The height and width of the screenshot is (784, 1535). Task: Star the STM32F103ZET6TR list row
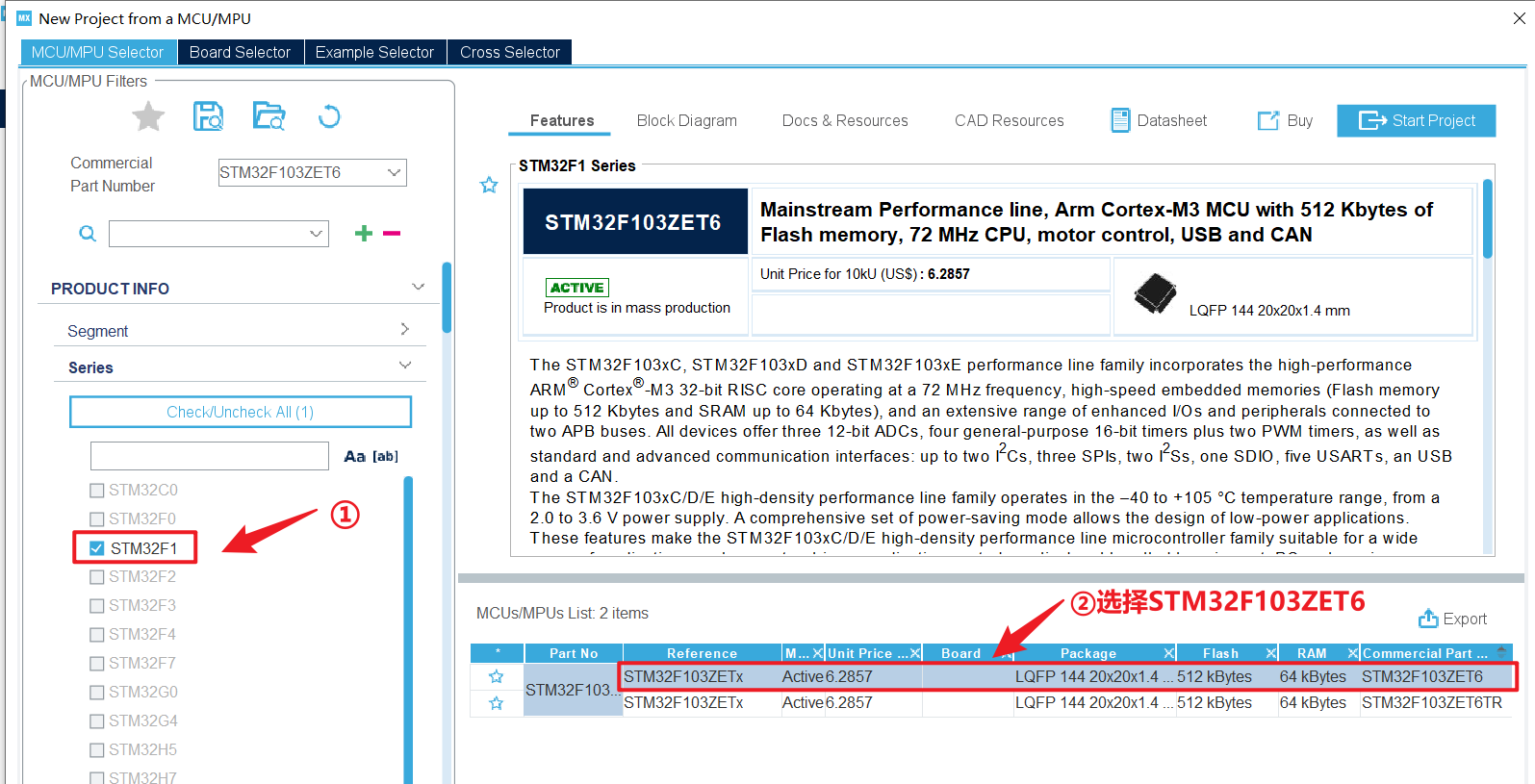pos(497,703)
